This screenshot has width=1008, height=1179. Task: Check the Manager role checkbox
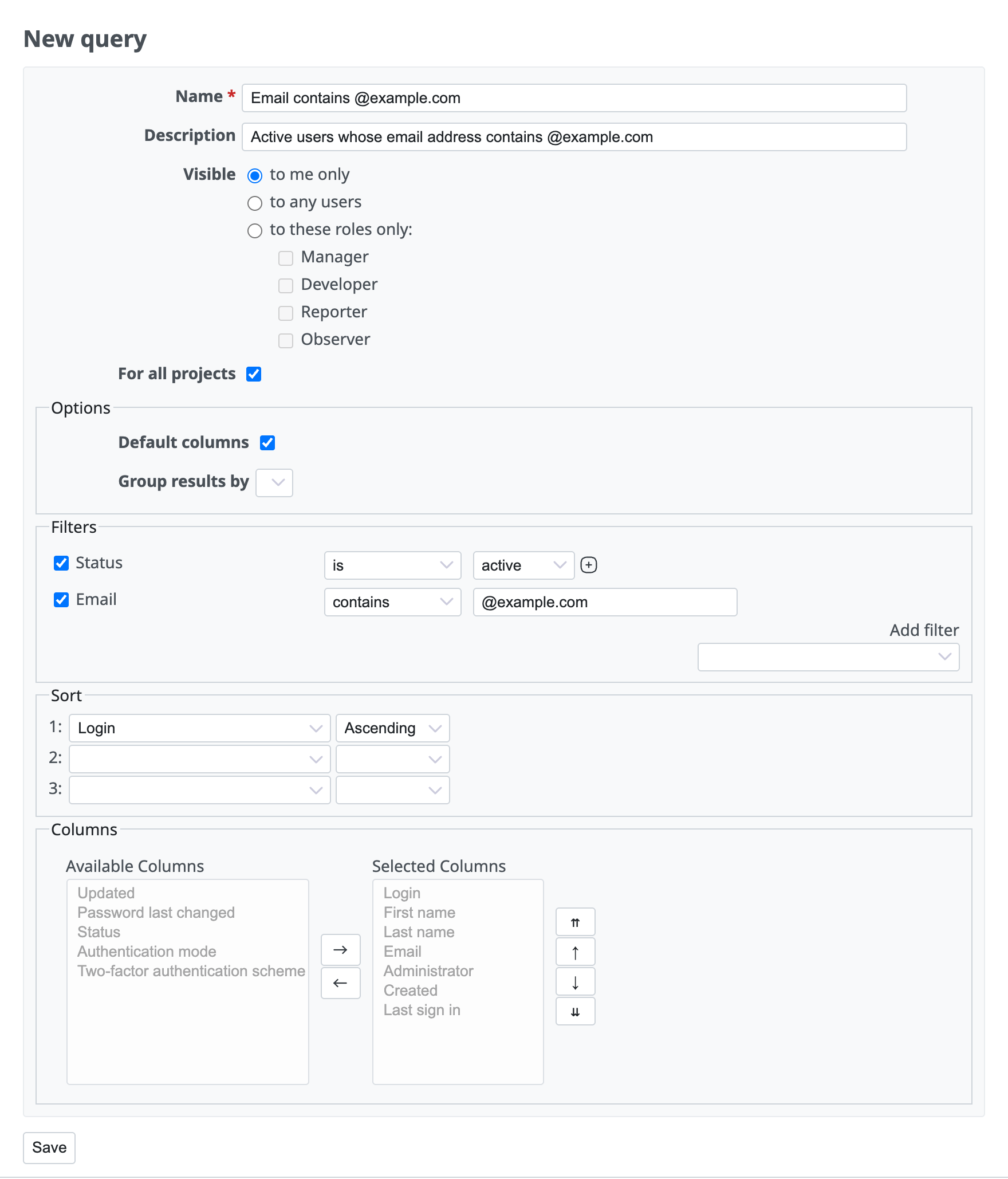[x=286, y=258]
